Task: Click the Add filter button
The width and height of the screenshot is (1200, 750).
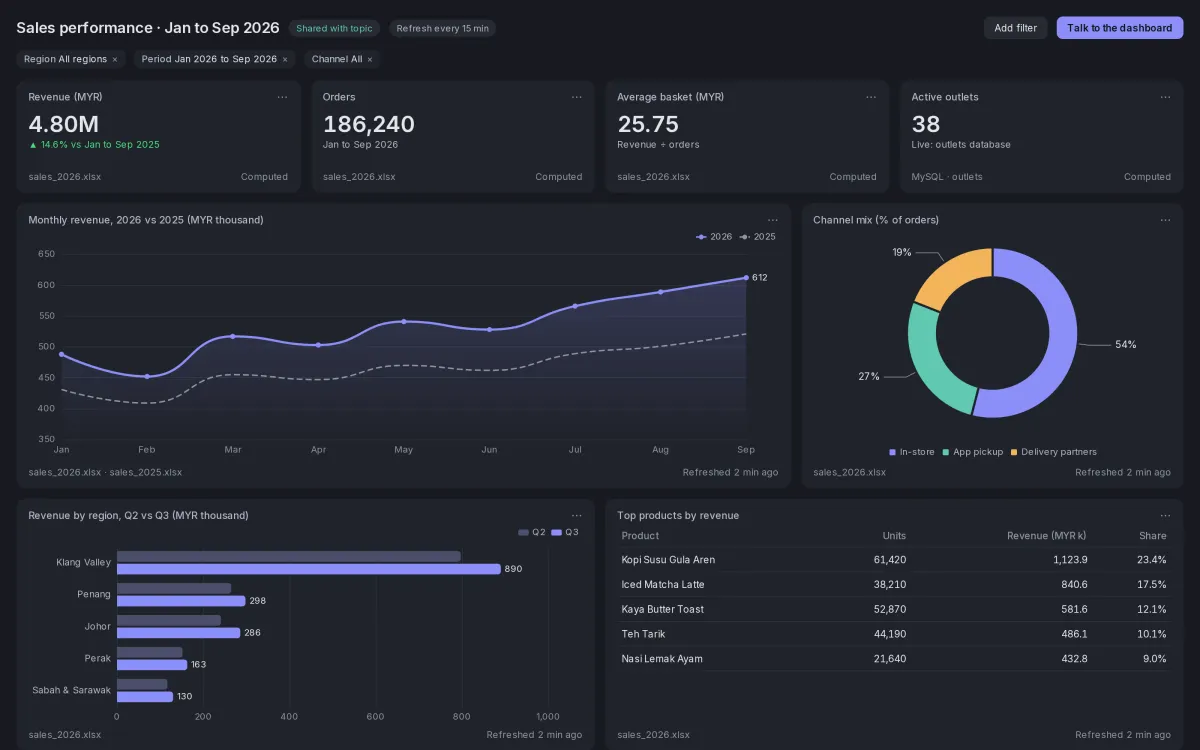Action: click(x=1016, y=28)
